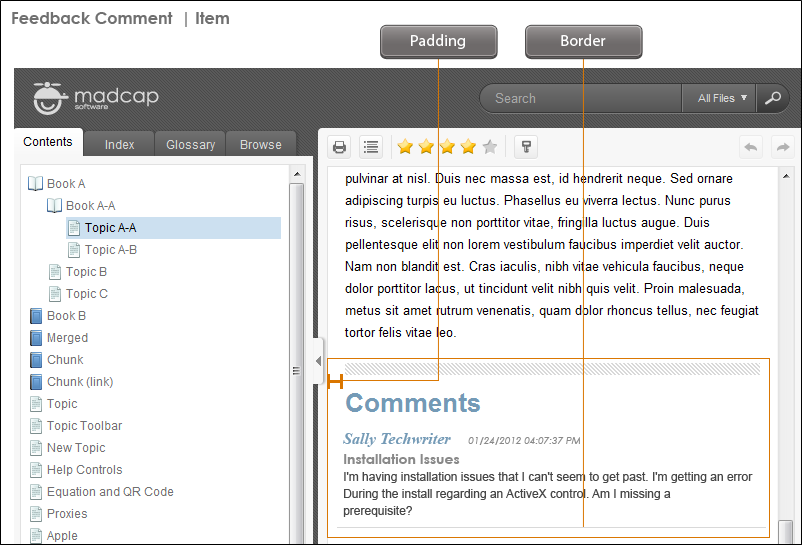
Task: Click the magnifier search button
Action: click(x=772, y=98)
